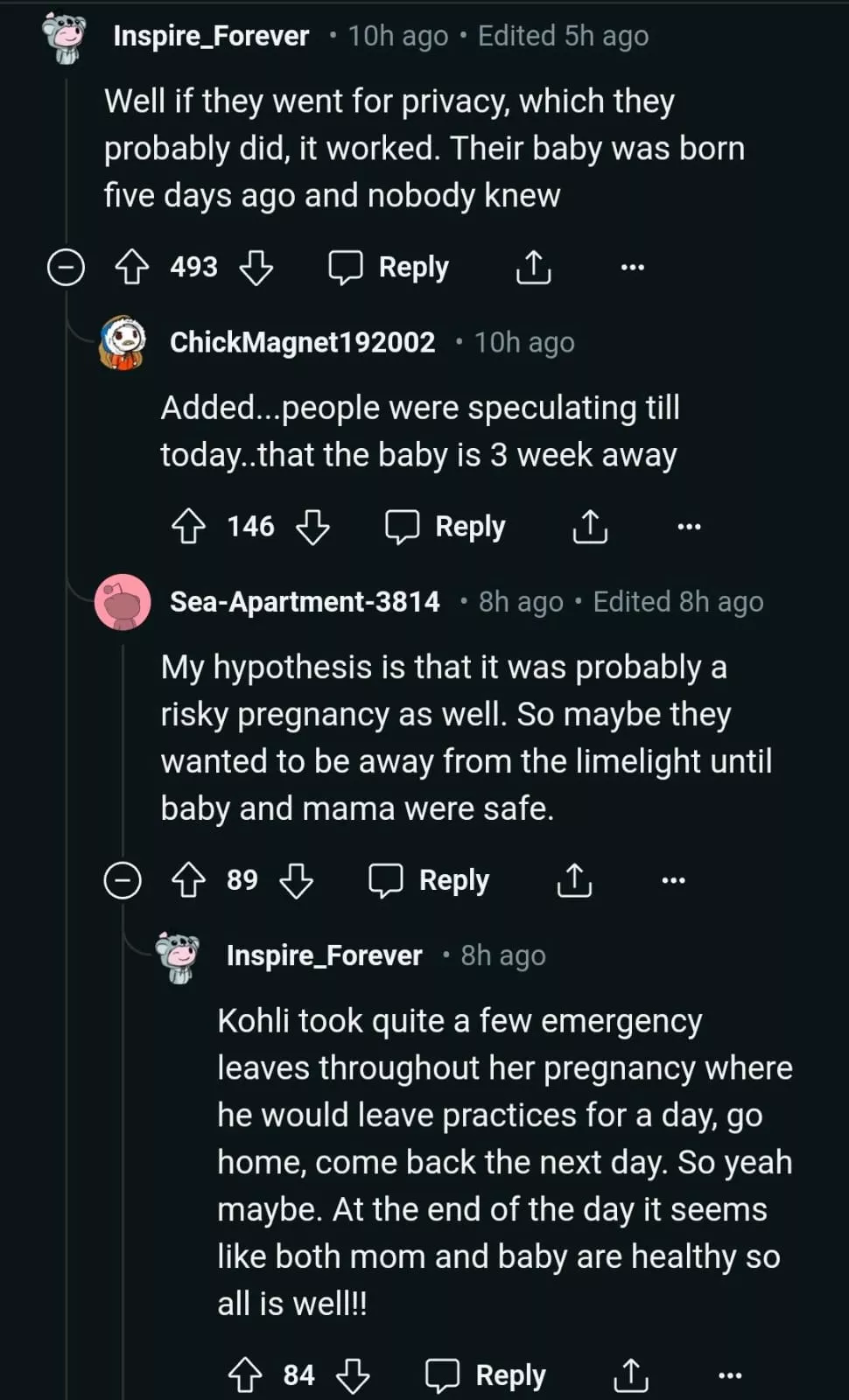The height and width of the screenshot is (1400, 849).
Task: Collapse the top Inspire_Forever comment thread
Action: (66, 267)
